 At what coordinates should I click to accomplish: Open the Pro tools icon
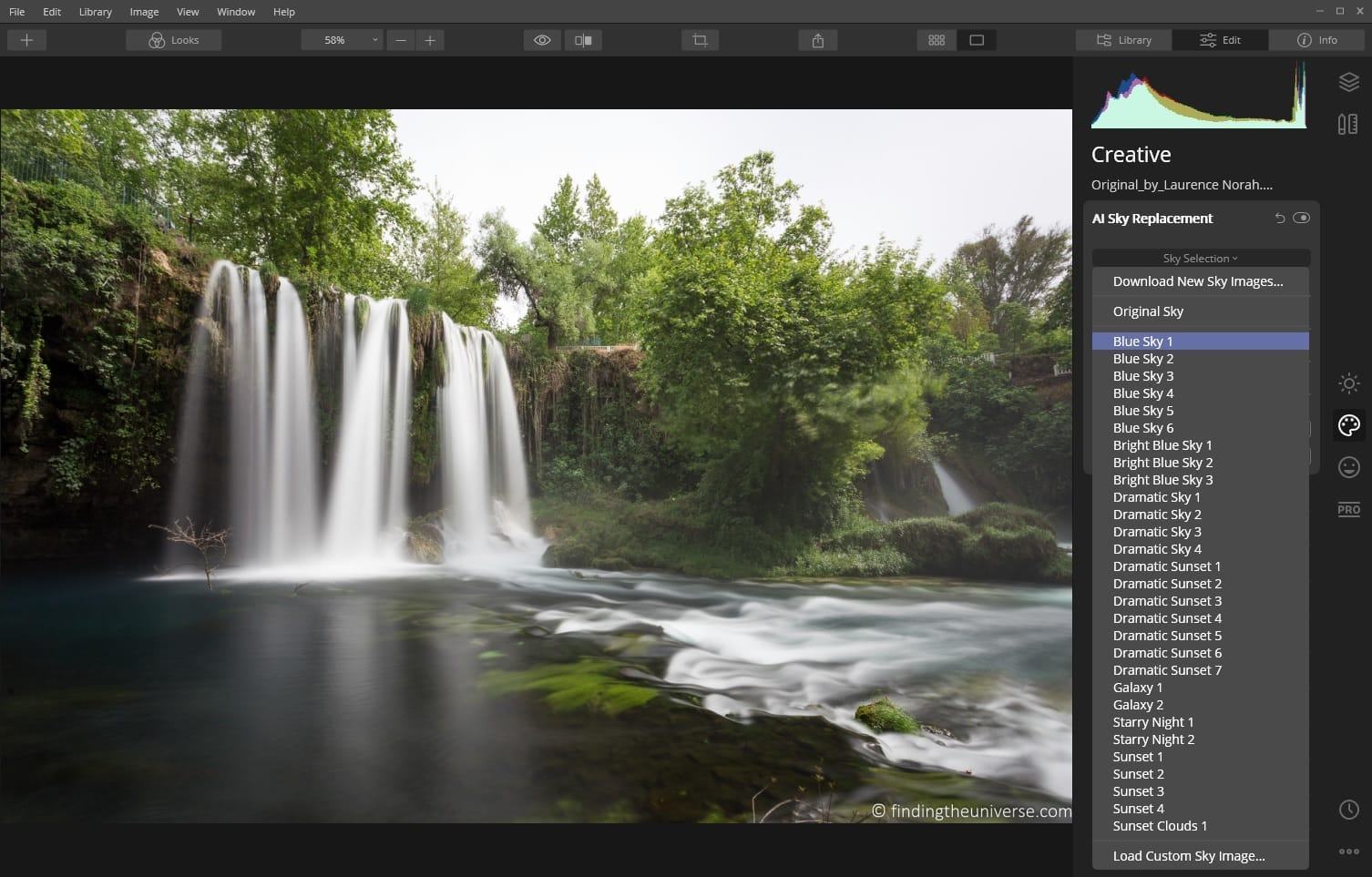coord(1348,509)
